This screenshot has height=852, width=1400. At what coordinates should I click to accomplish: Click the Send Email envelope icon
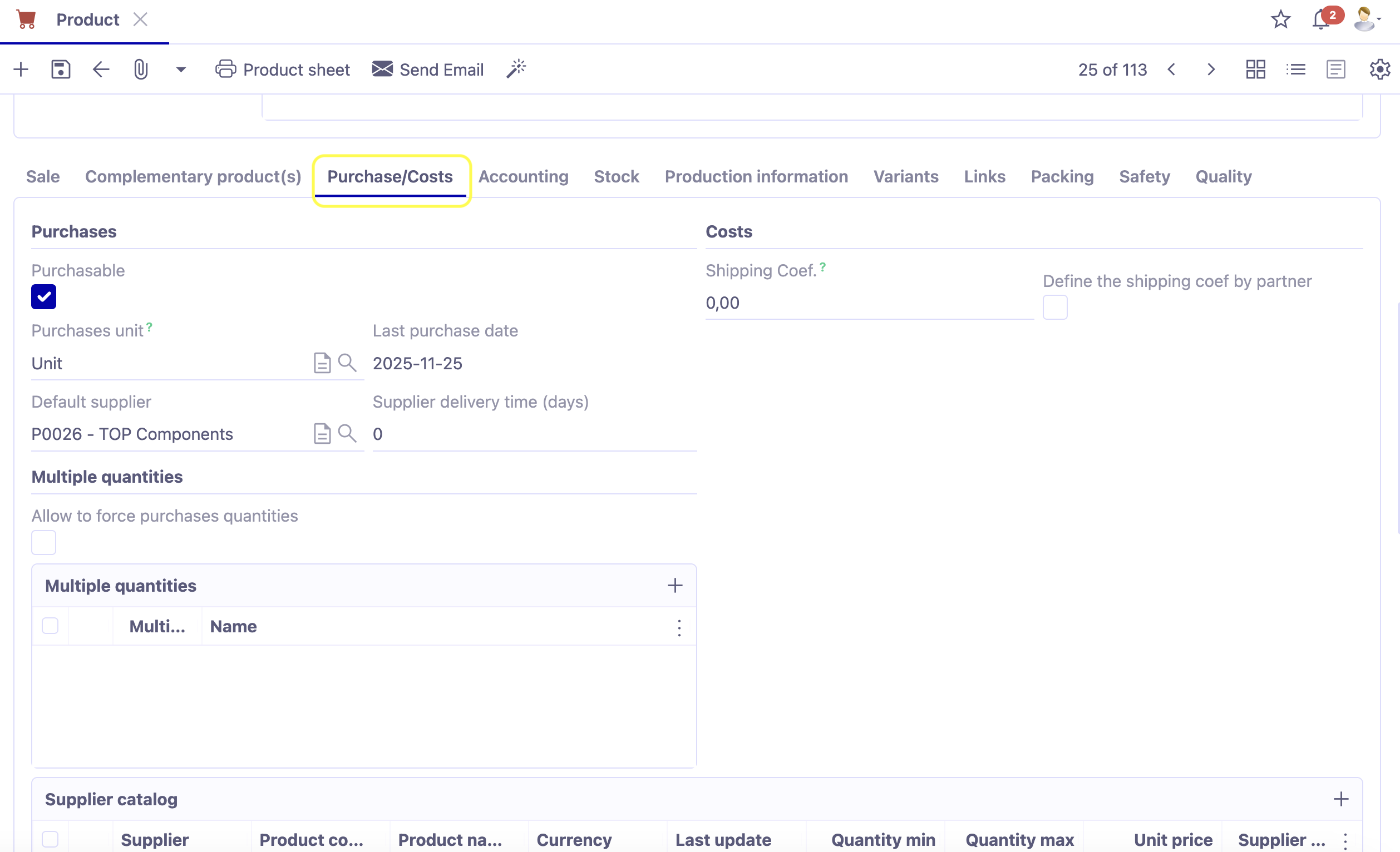tap(382, 69)
